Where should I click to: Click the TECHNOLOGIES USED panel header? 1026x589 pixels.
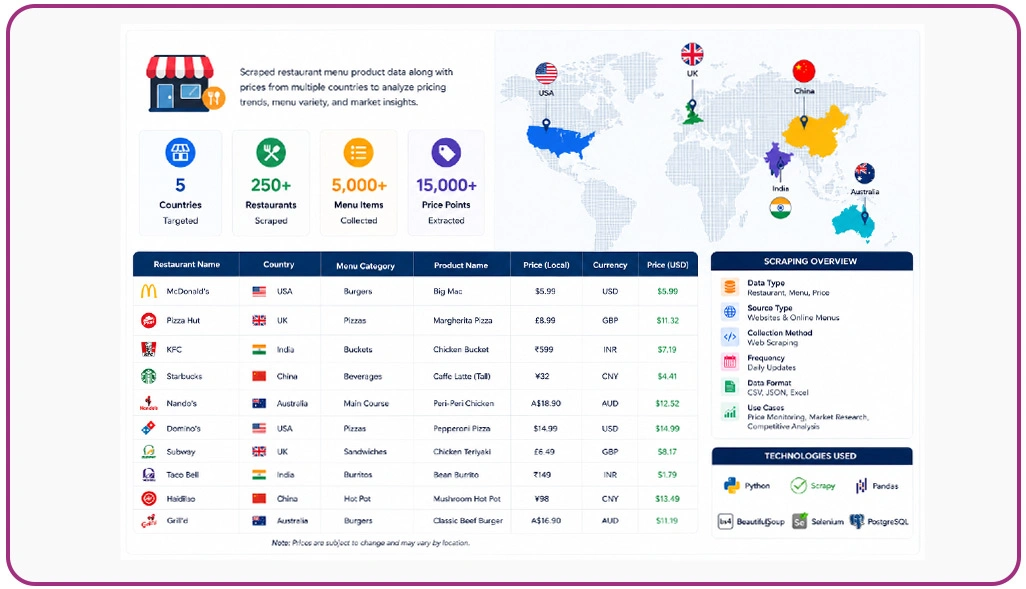point(811,456)
